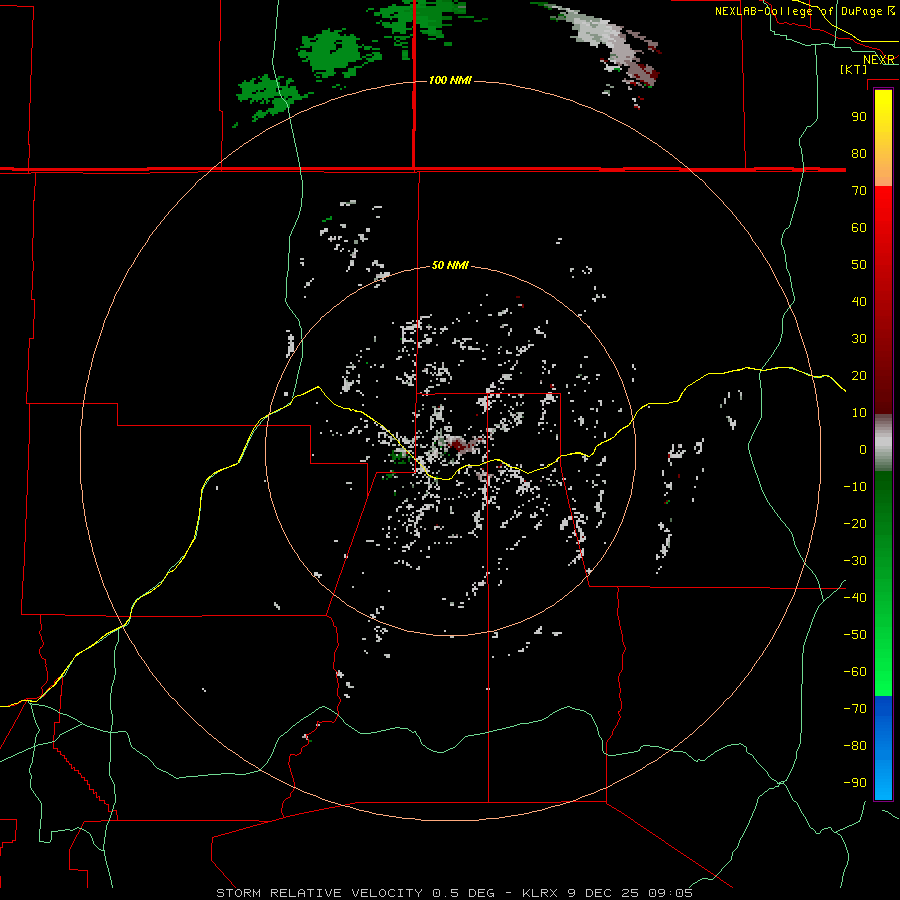Click the storm relative velocity footer caption
The width and height of the screenshot is (900, 900).
pos(454,893)
